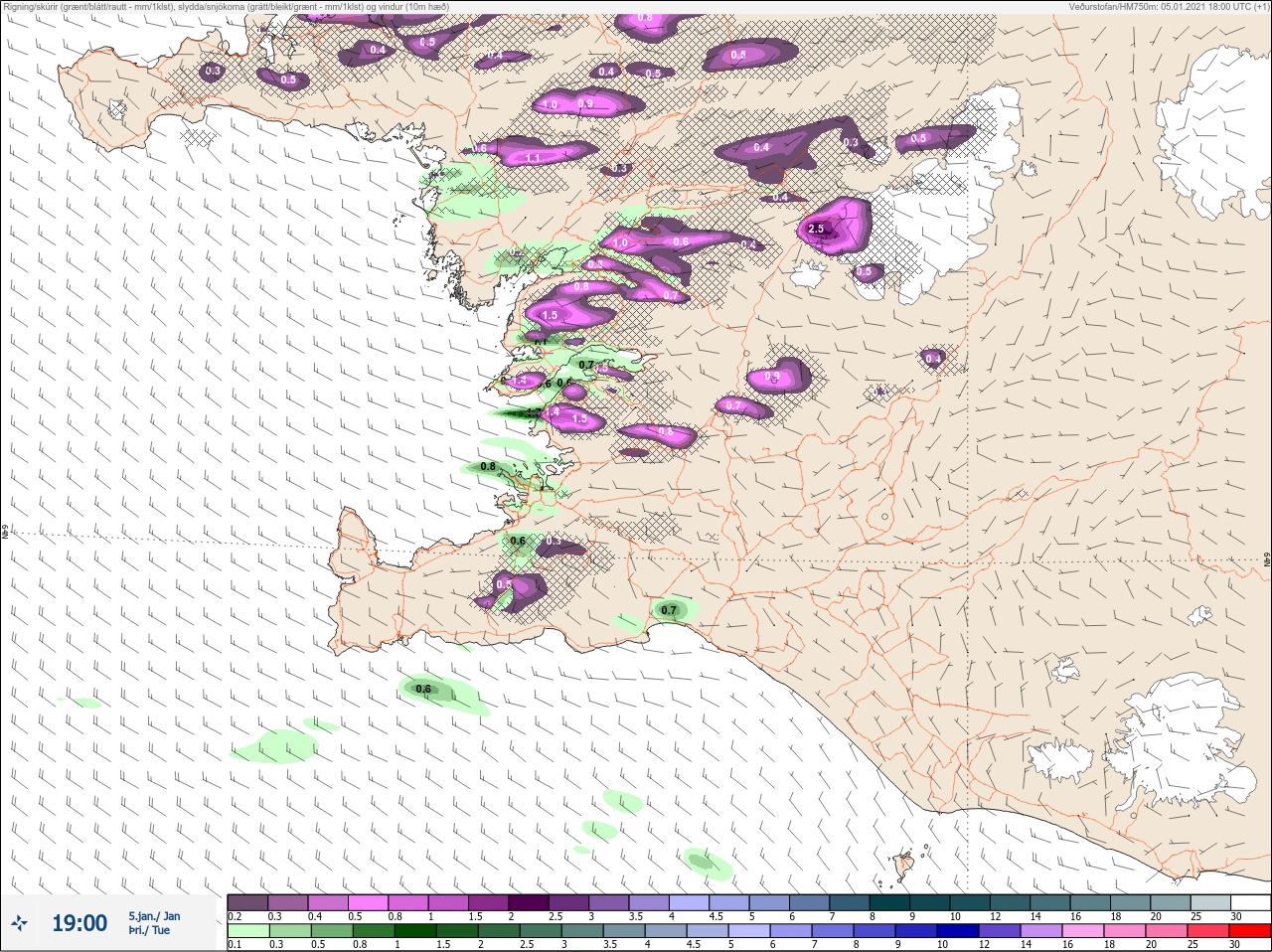This screenshot has height=952, width=1272.
Task: Pick the dark purple 2 swatch in upper legend
Action: 529,902
